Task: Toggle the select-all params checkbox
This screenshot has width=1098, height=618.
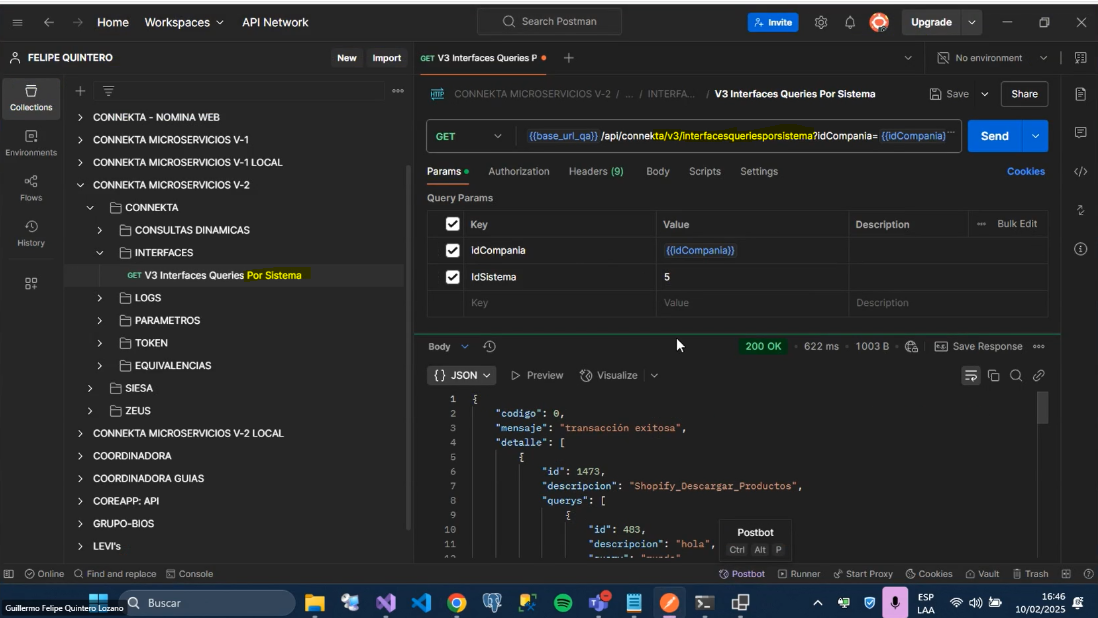Action: [452, 224]
